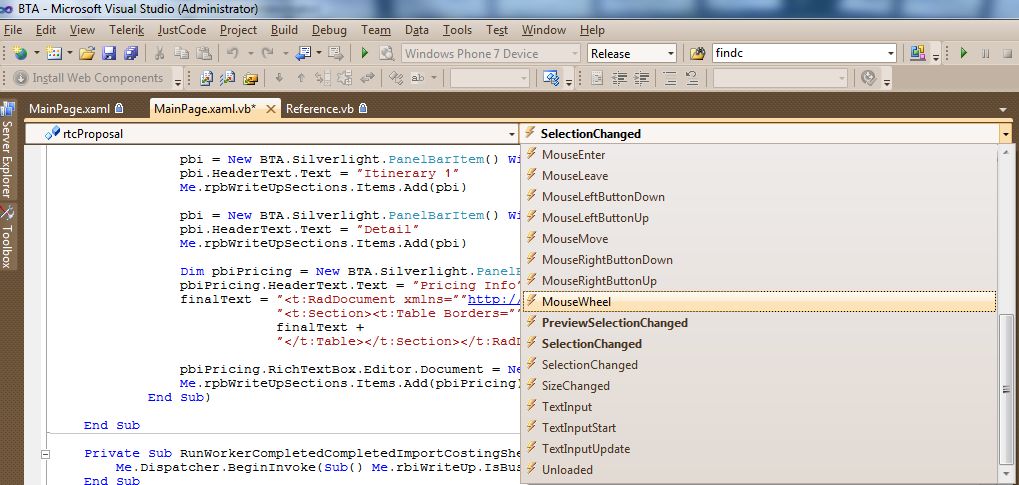The height and width of the screenshot is (485, 1019).
Task: Select the TextInputStart event
Action: click(759, 428)
